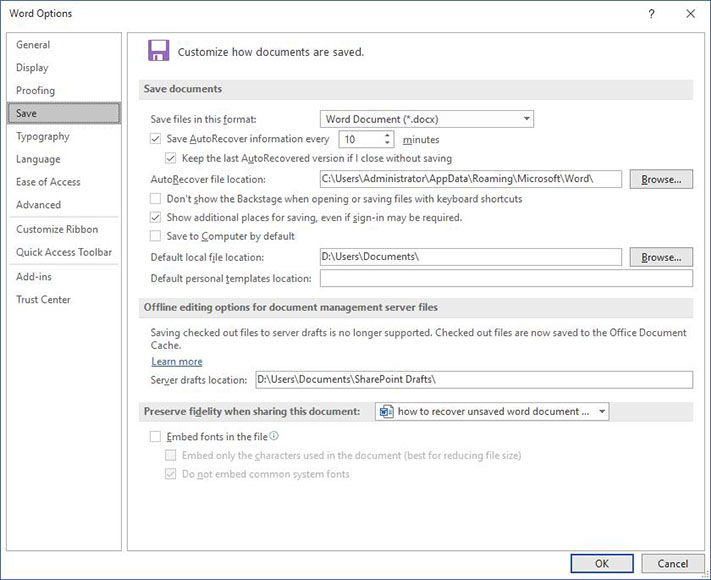Browse for AutoRecover file location
The image size is (711, 580).
pyautogui.click(x=661, y=180)
